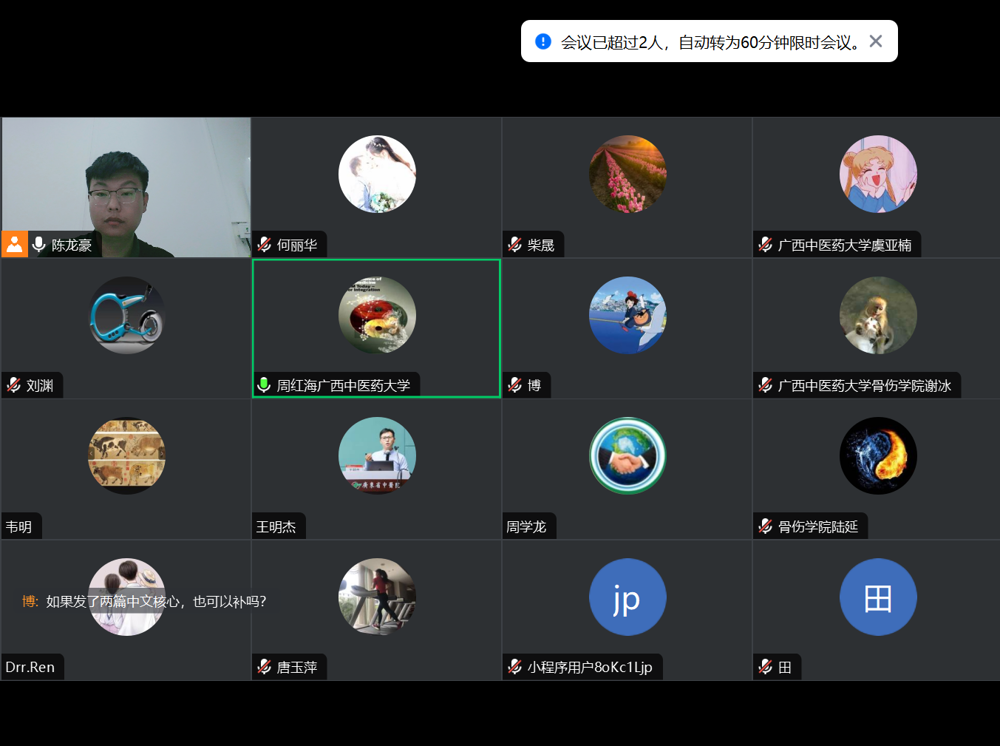The image size is (1000, 746).
Task: Click the active green mic icon of 周红海
Action: click(x=265, y=385)
